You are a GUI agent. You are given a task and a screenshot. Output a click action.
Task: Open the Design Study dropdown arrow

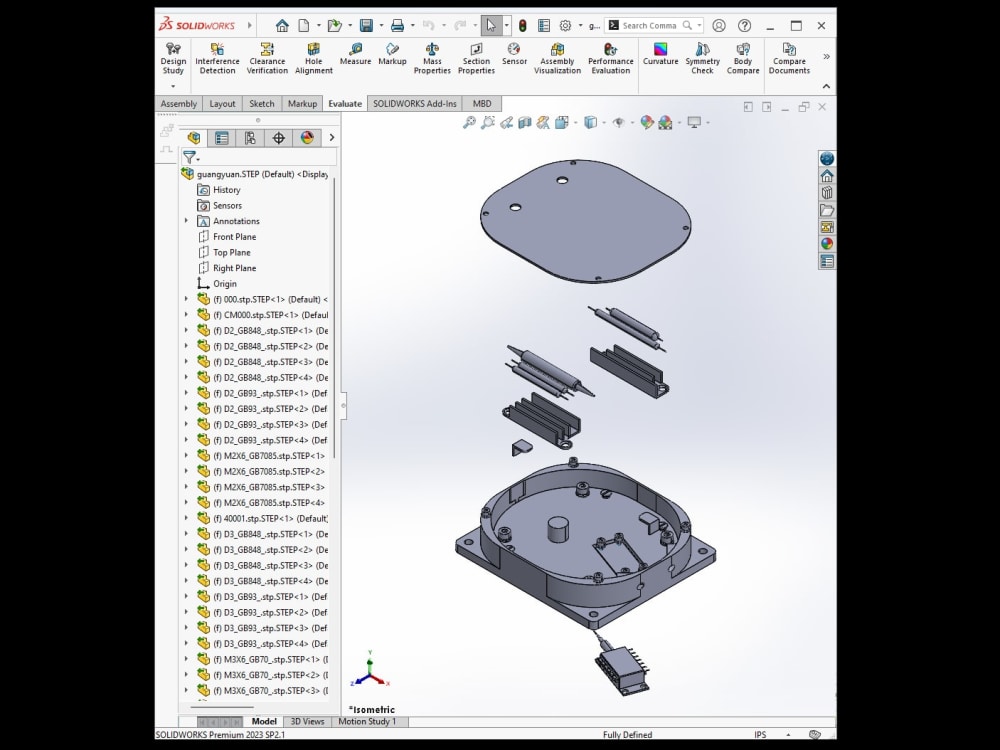[173, 86]
